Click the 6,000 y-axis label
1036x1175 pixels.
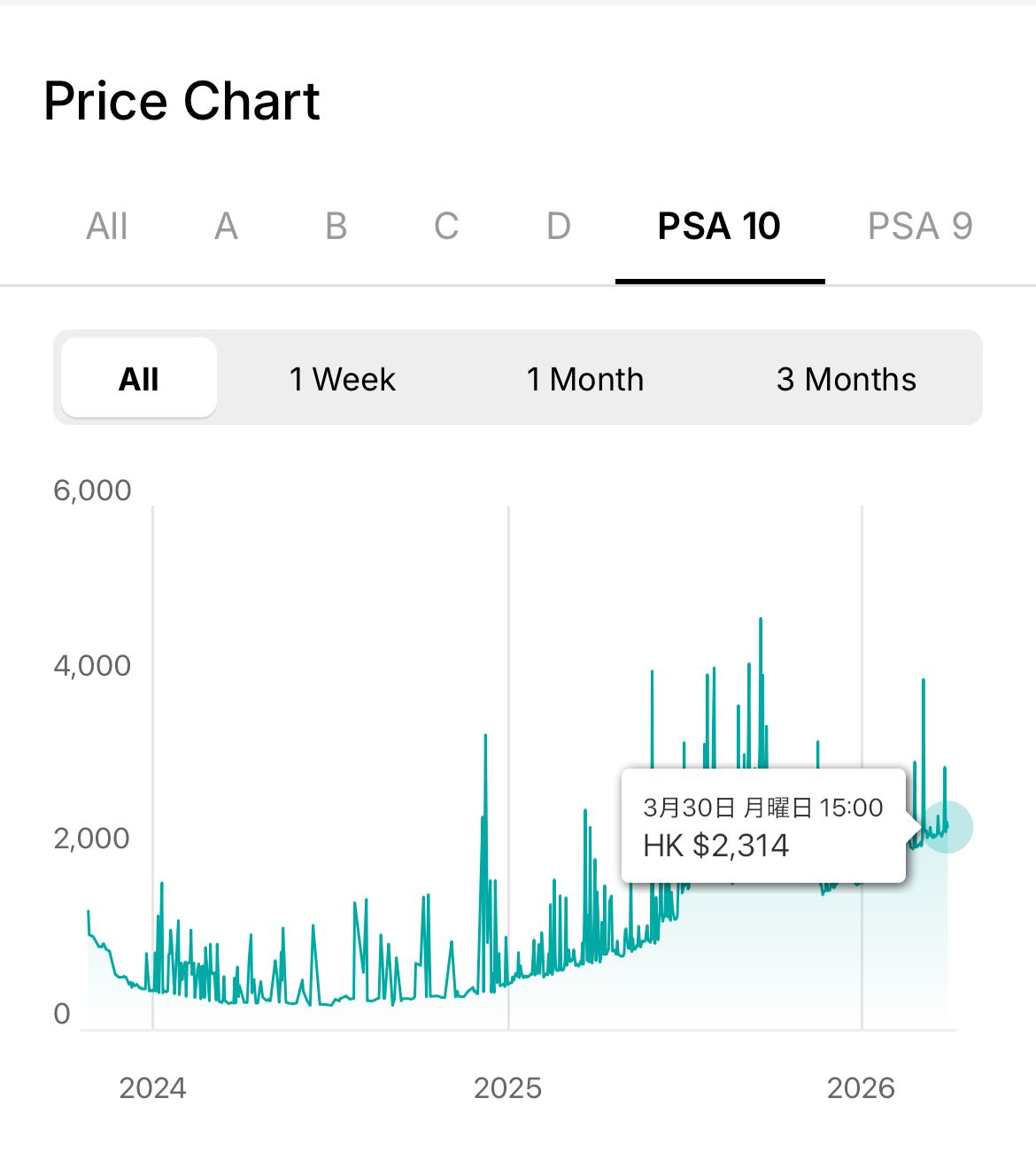pyautogui.click(x=92, y=490)
